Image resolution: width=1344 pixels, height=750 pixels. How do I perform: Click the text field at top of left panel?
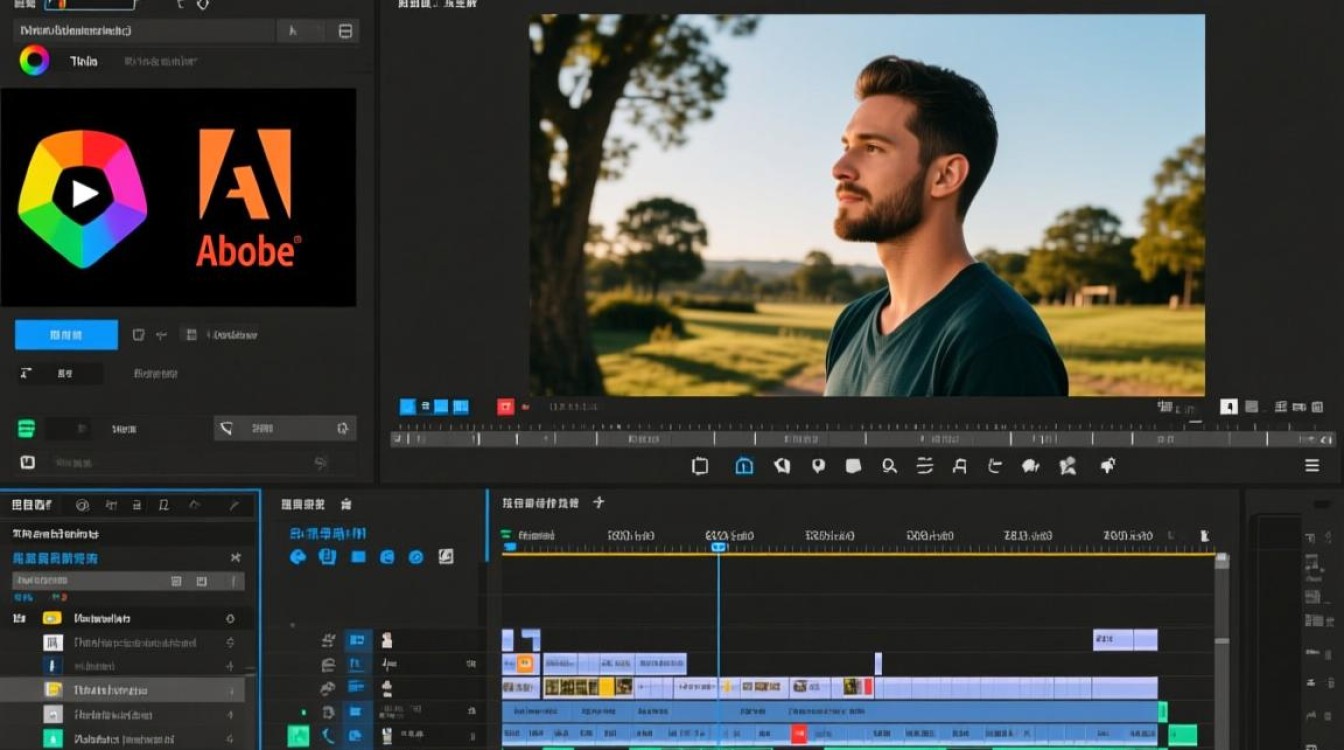pyautogui.click(x=145, y=31)
